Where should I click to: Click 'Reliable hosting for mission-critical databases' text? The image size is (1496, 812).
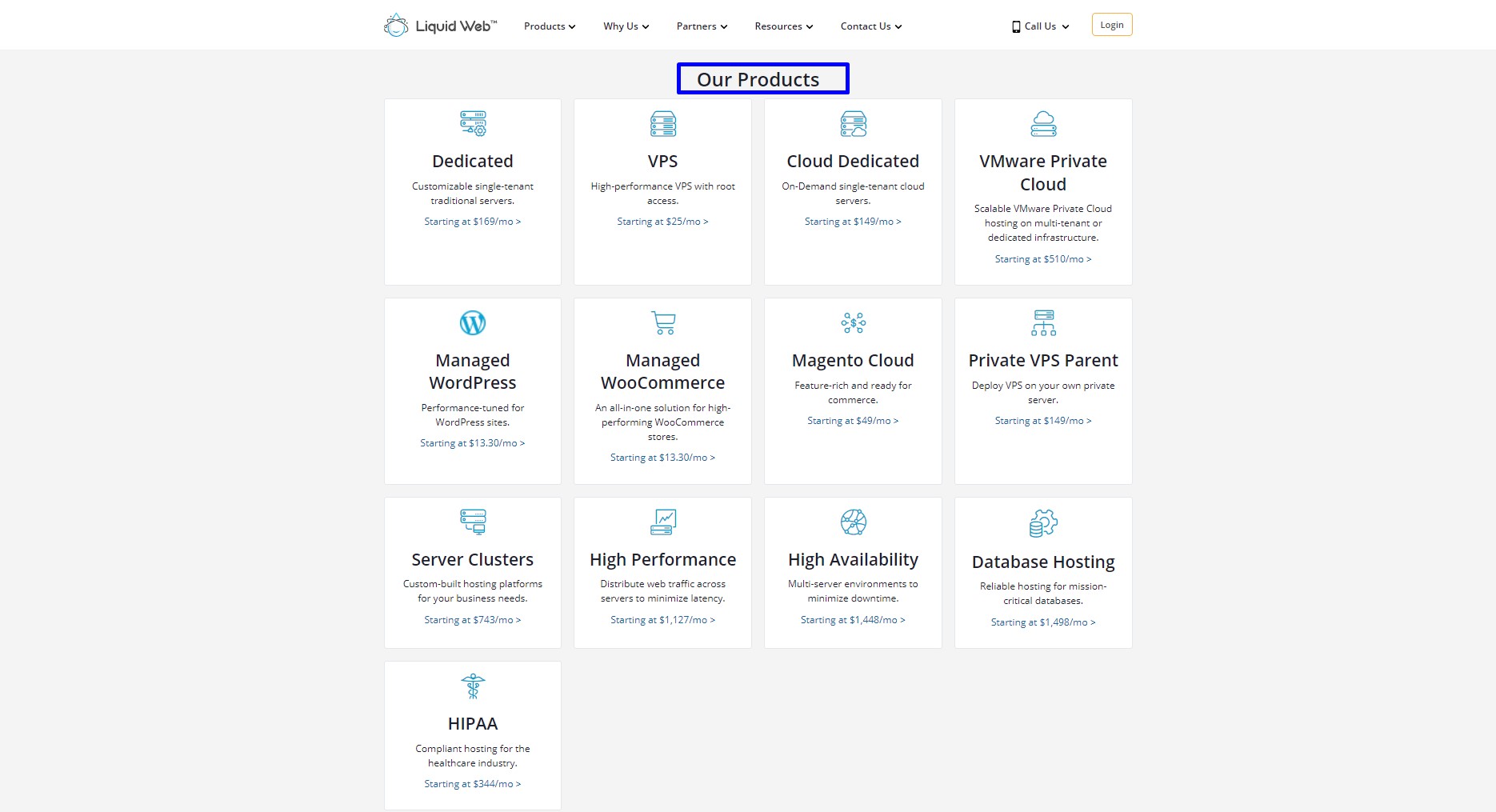(x=1043, y=594)
